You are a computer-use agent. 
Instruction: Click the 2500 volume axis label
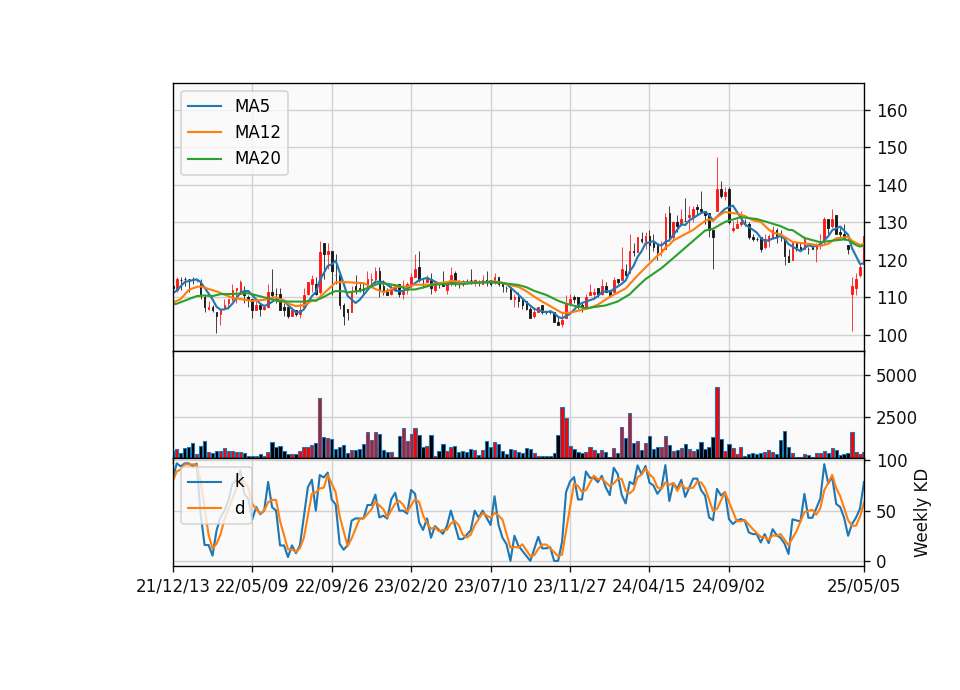[x=896, y=418]
